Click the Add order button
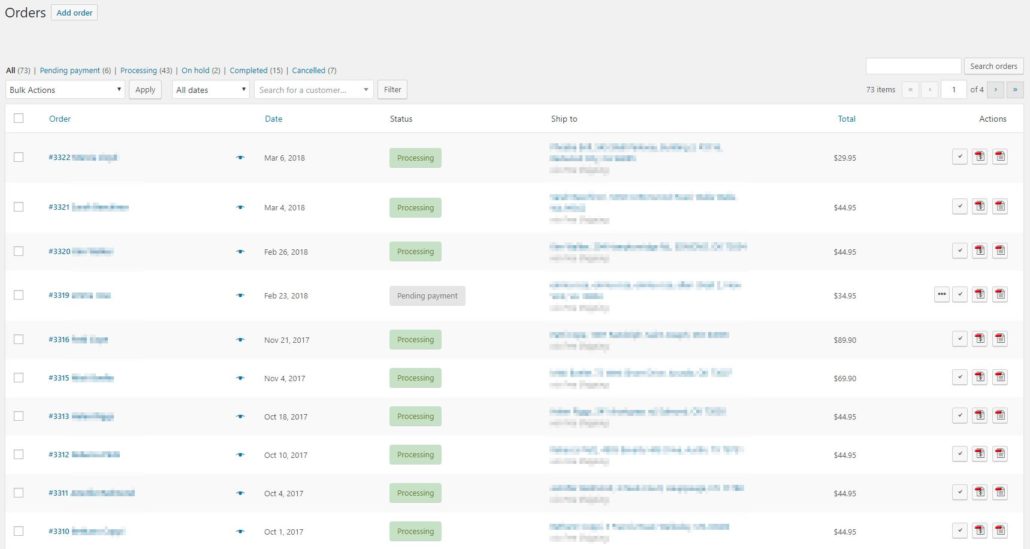Image resolution: width=1030 pixels, height=549 pixels. click(x=74, y=13)
